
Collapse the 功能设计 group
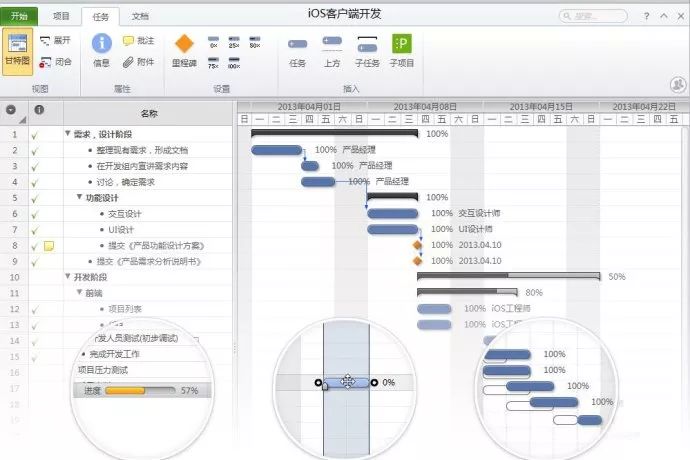[x=79, y=197]
